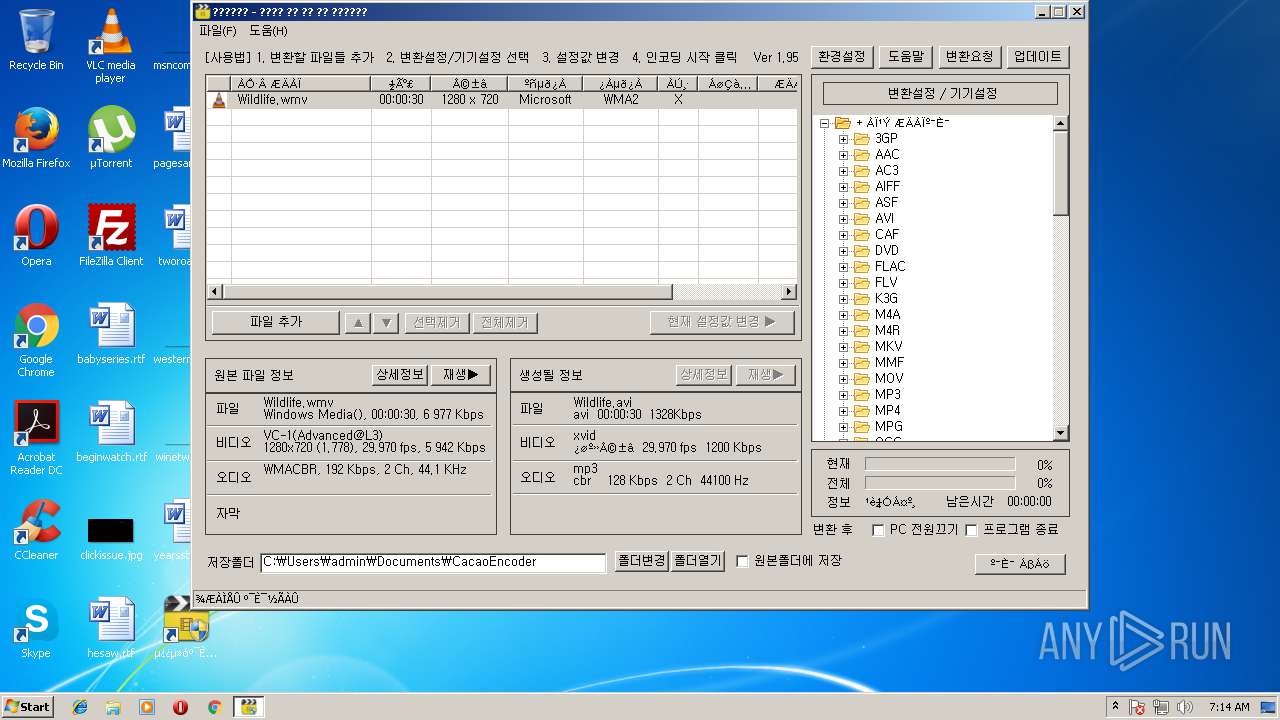This screenshot has height=720, width=1280.
Task: Open clickissue.jpg image file
Action: pos(110,538)
